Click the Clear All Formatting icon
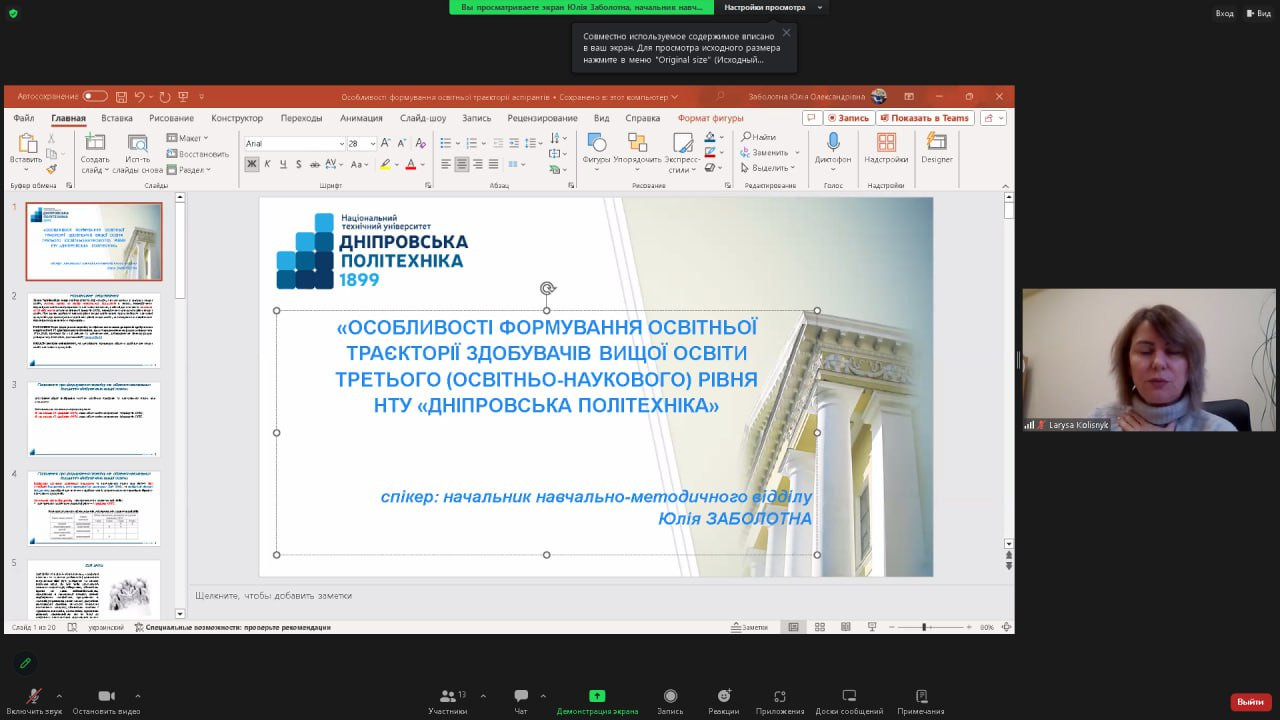Screen dimensions: 1280x720 (x=423, y=144)
